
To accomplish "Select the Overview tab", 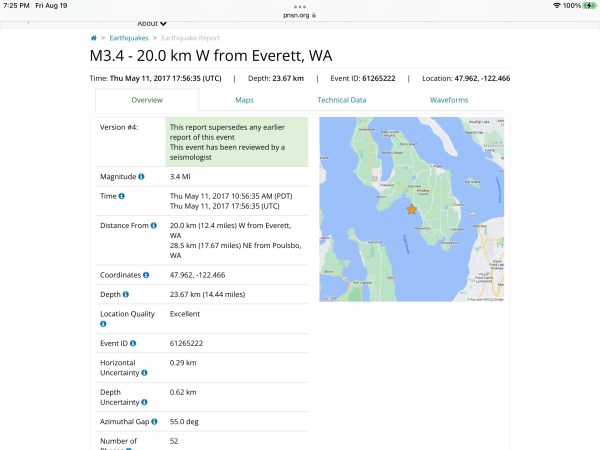I will coord(147,100).
